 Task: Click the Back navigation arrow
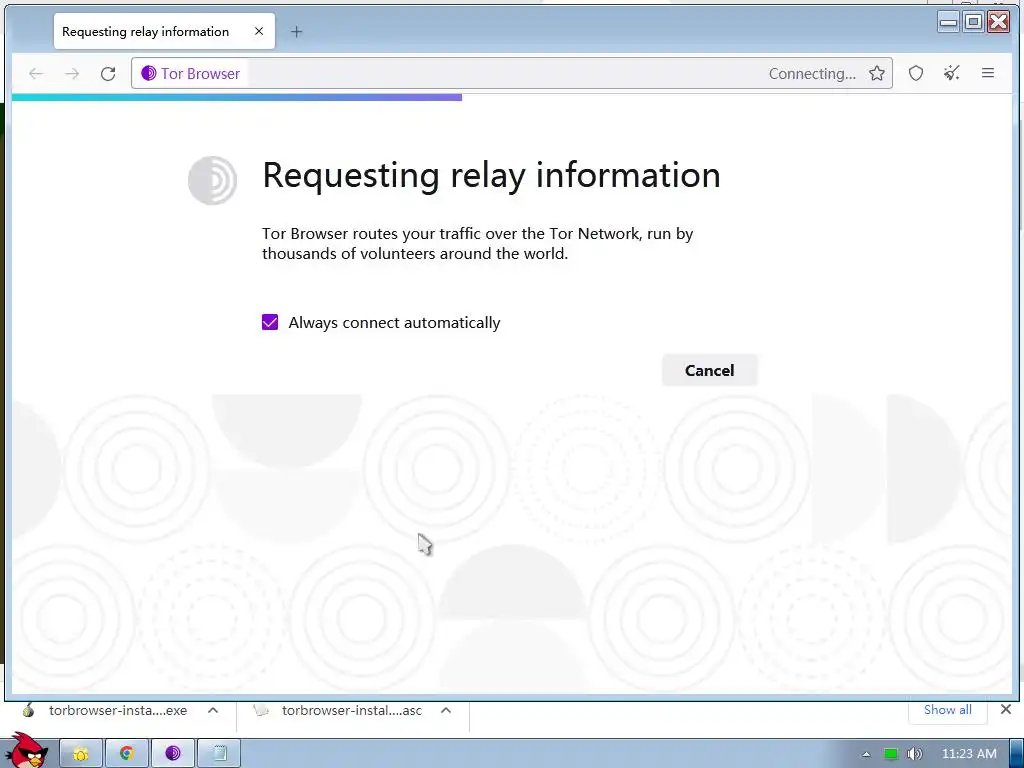click(36, 74)
